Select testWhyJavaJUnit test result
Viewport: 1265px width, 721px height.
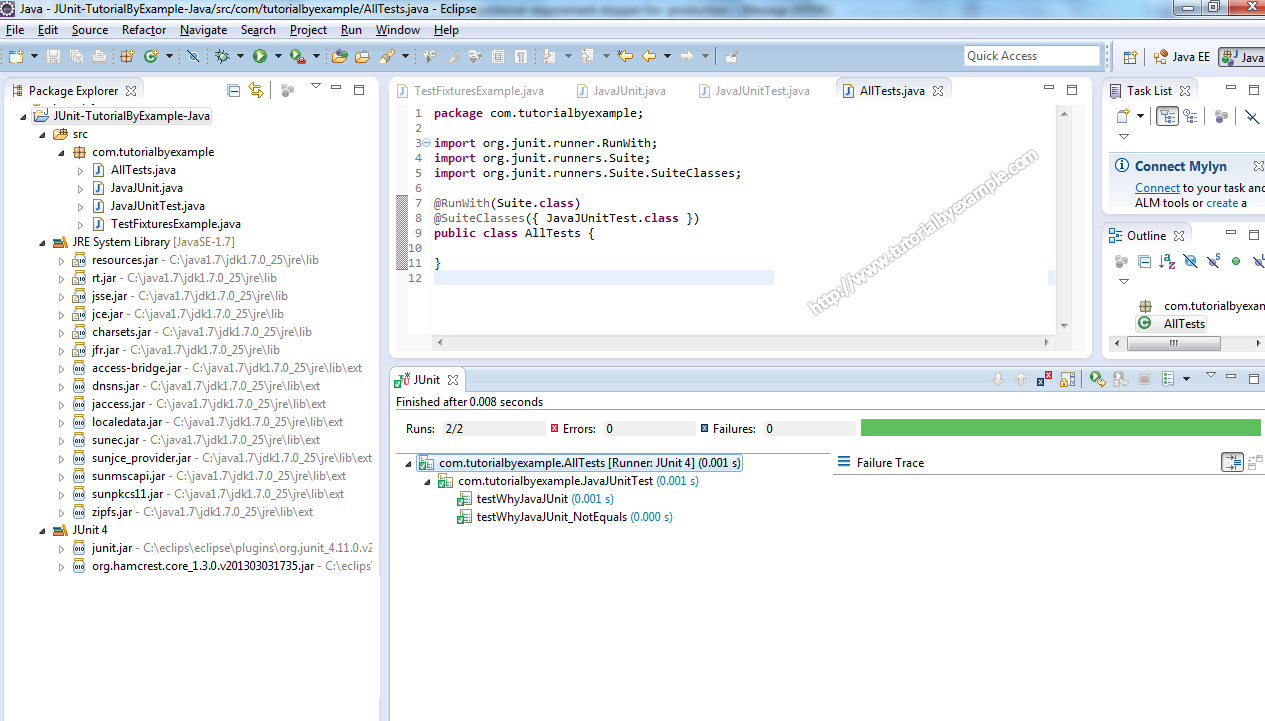tap(534, 499)
